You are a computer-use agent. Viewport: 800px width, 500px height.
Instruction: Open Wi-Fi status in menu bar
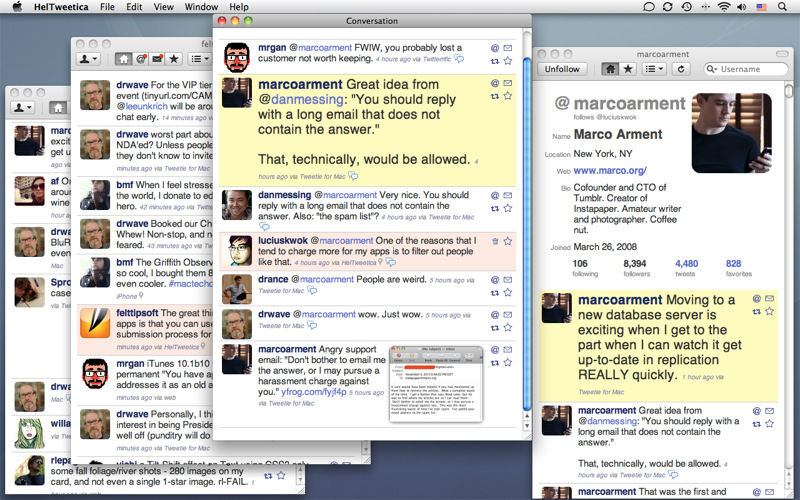click(x=723, y=7)
